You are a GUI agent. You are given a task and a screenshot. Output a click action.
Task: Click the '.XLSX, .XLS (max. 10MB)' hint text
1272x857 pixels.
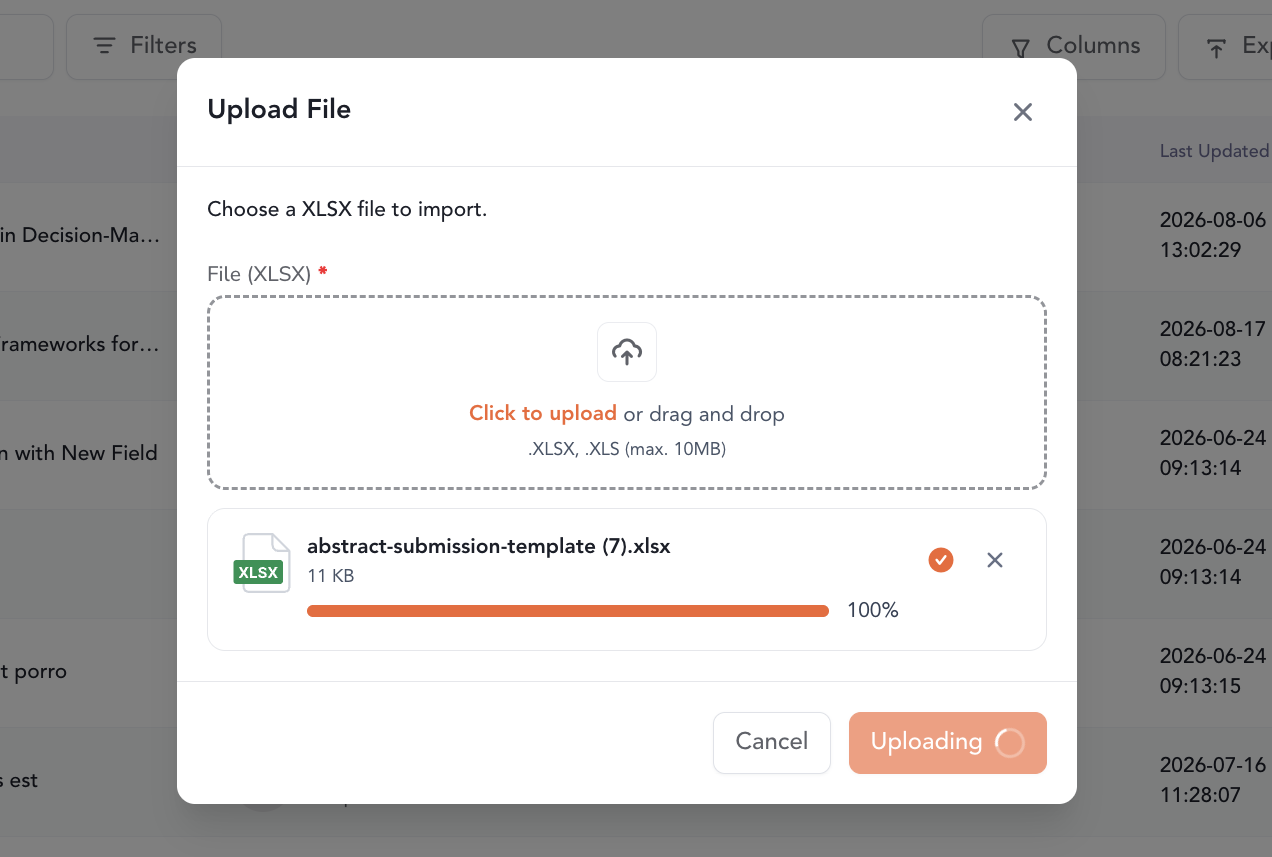[x=627, y=449]
